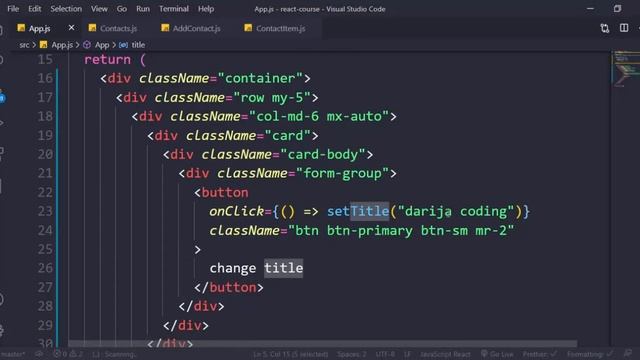Click line number 23 in gutter
The image size is (640, 360).
[45, 211]
